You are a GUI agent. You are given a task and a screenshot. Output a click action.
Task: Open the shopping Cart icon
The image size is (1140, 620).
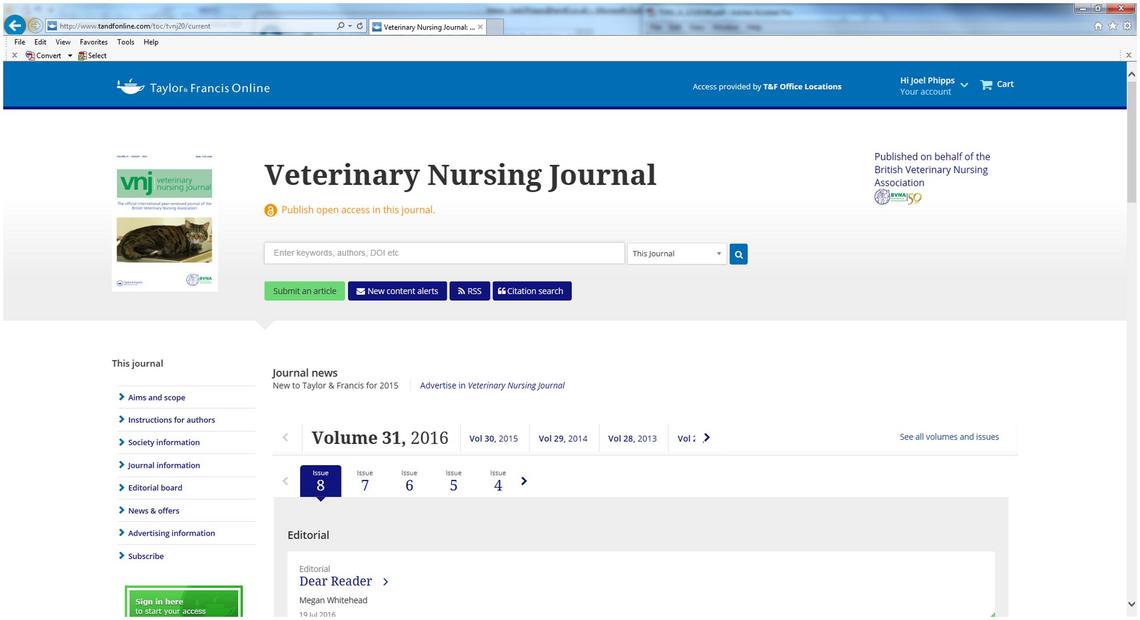[997, 84]
